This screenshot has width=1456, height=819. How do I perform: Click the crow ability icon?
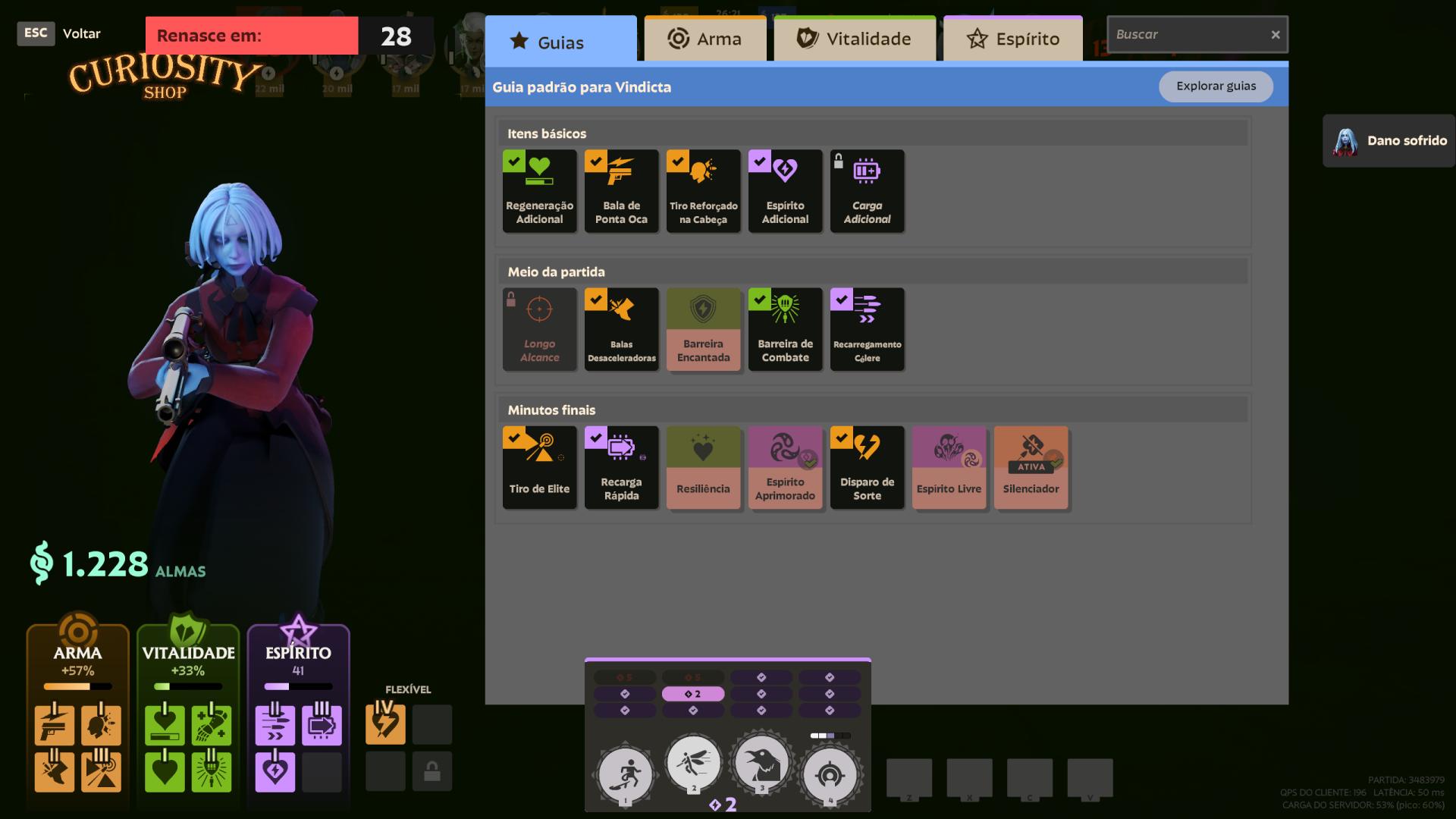click(x=761, y=764)
